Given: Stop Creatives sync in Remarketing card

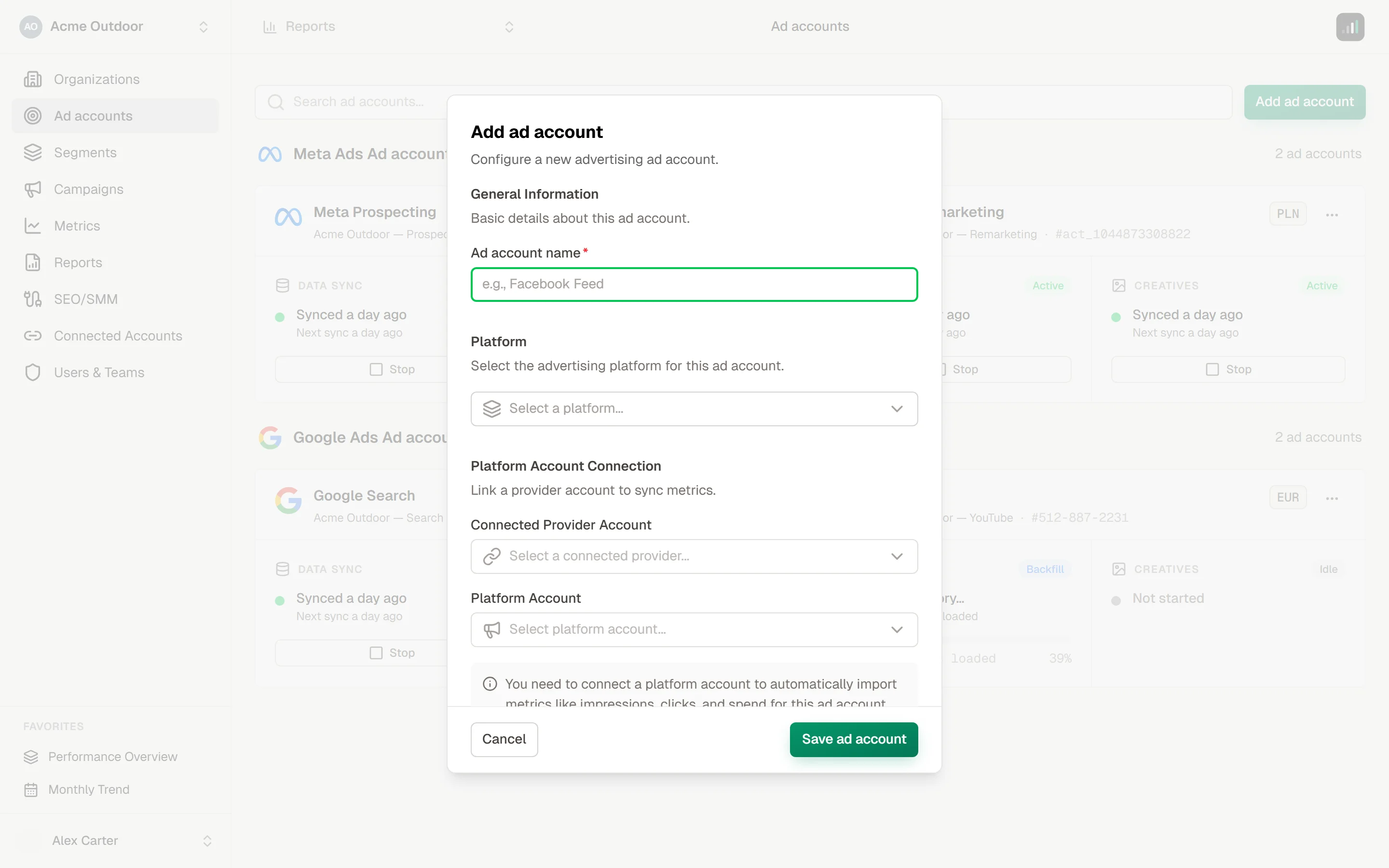Looking at the screenshot, I should [x=1228, y=369].
